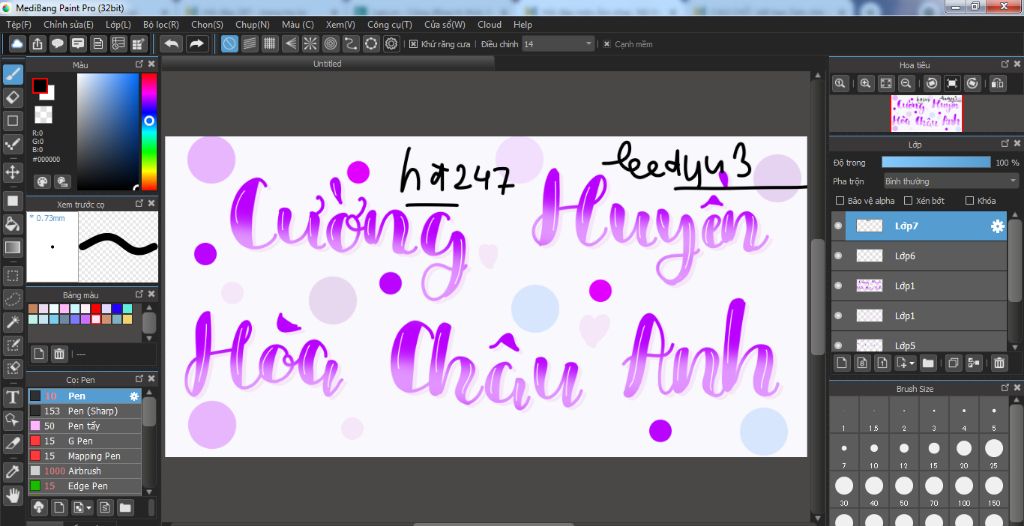Enable radial snap guide

[x=310, y=44]
